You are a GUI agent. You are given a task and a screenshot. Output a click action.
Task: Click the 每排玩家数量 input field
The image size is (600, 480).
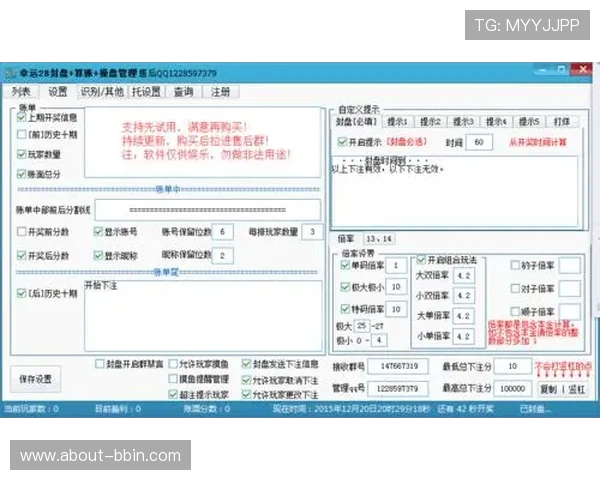click(x=313, y=232)
